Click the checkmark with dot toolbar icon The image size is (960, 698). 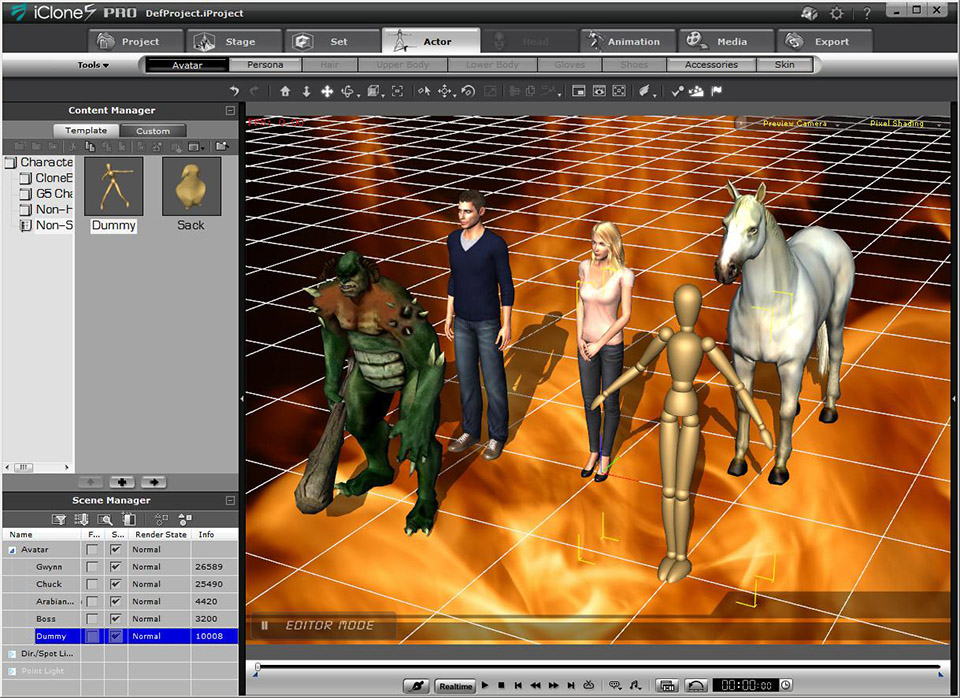click(677, 91)
